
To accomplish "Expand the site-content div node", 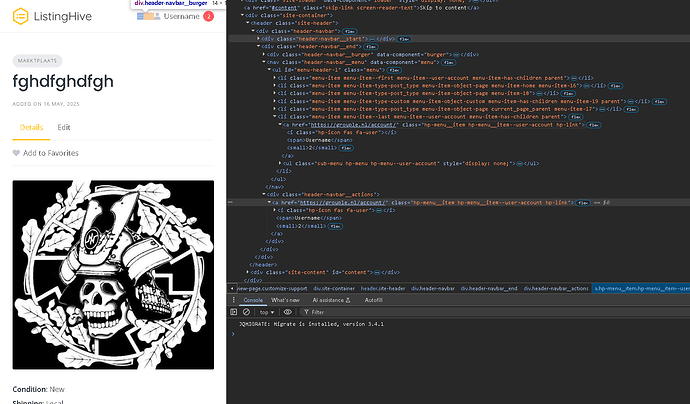I will coord(247,272).
